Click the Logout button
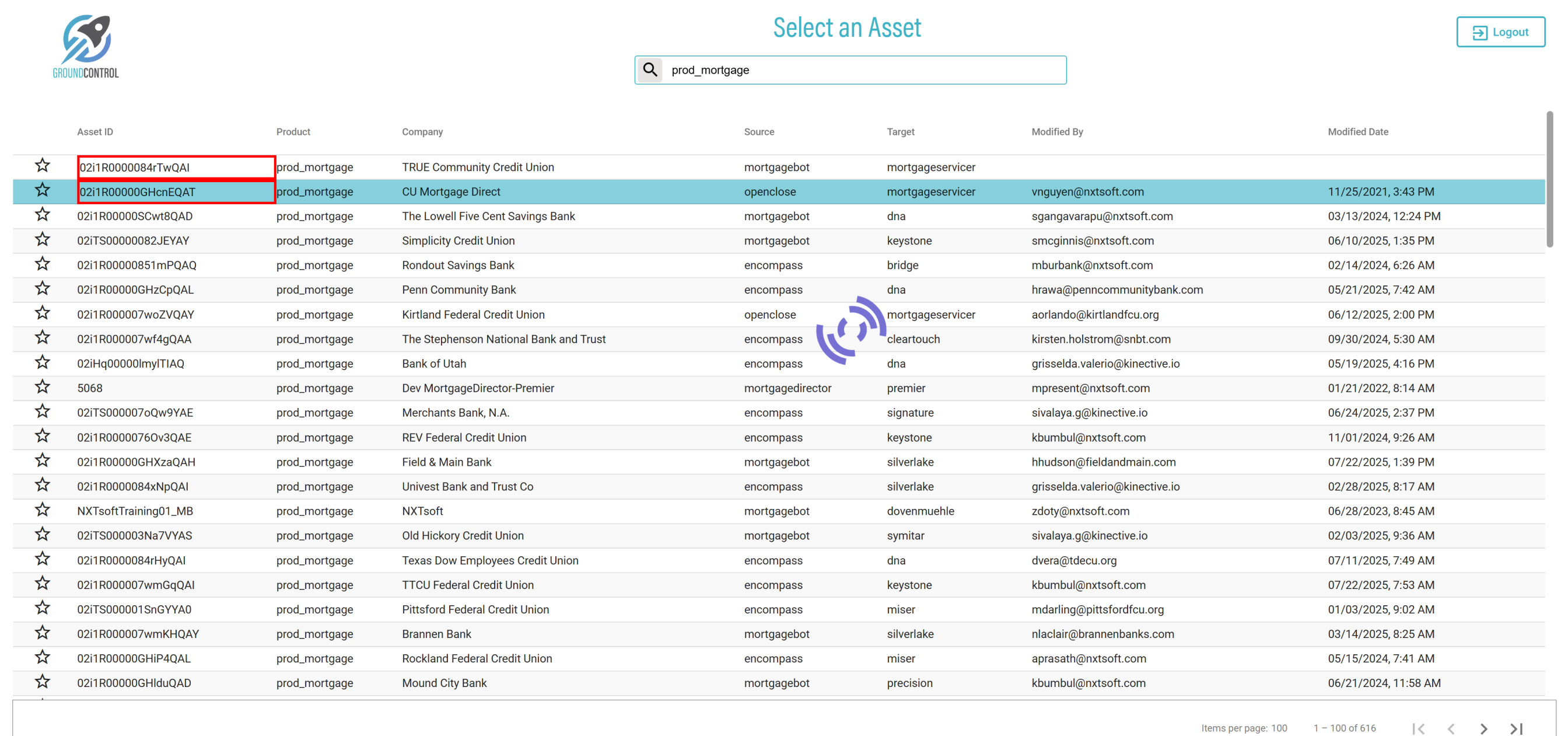 (x=1500, y=32)
